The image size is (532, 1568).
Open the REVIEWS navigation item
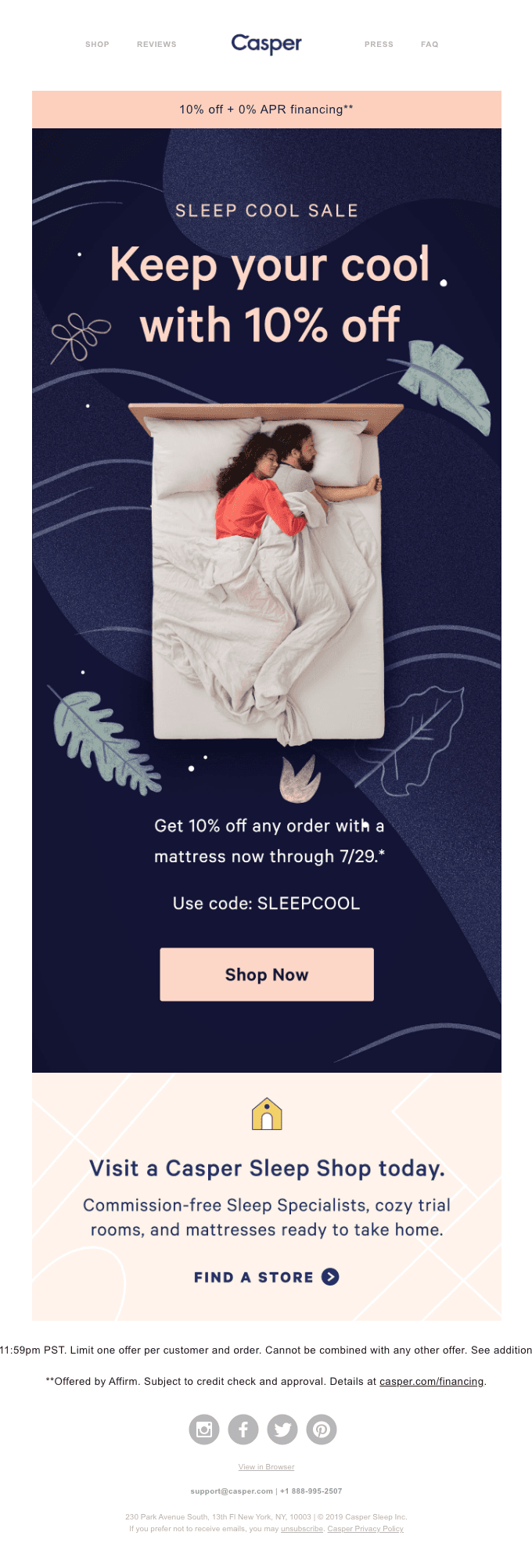click(156, 45)
